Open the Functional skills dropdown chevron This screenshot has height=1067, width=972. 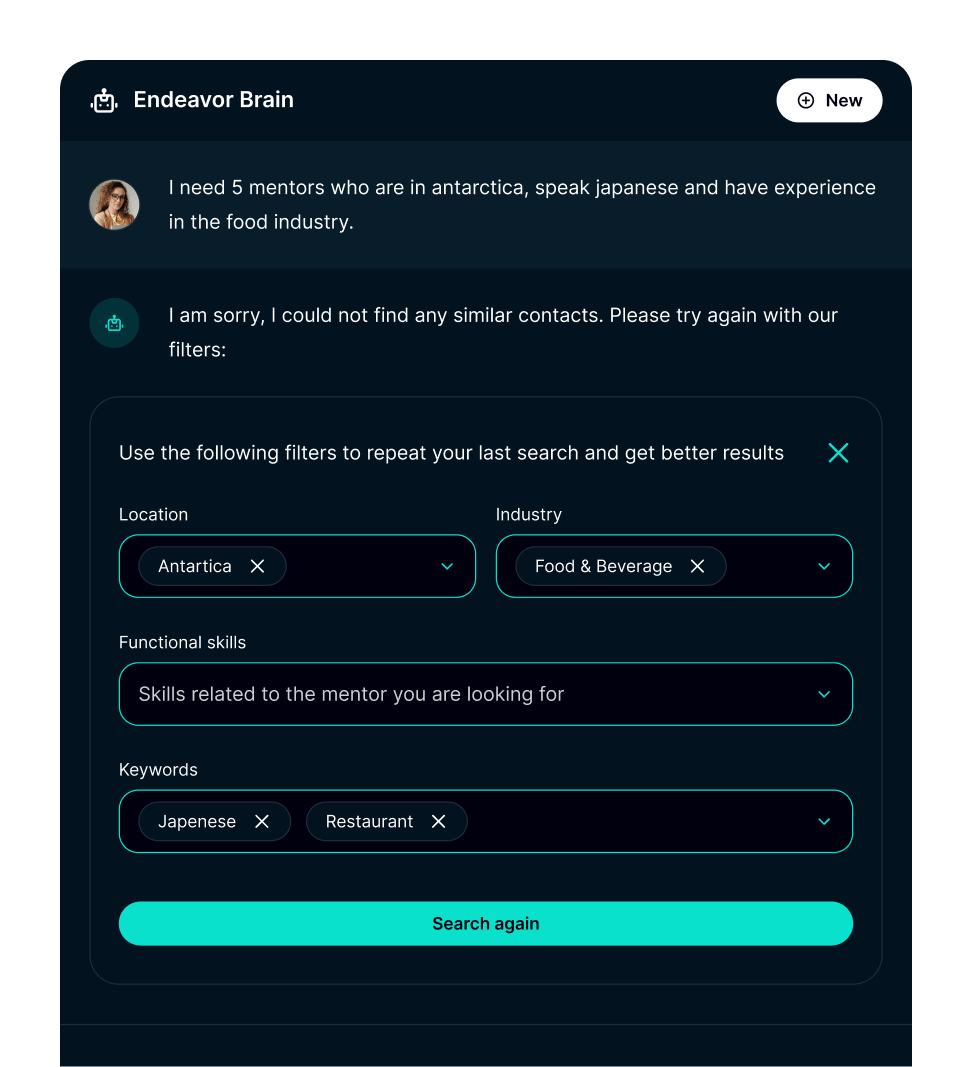[824, 694]
